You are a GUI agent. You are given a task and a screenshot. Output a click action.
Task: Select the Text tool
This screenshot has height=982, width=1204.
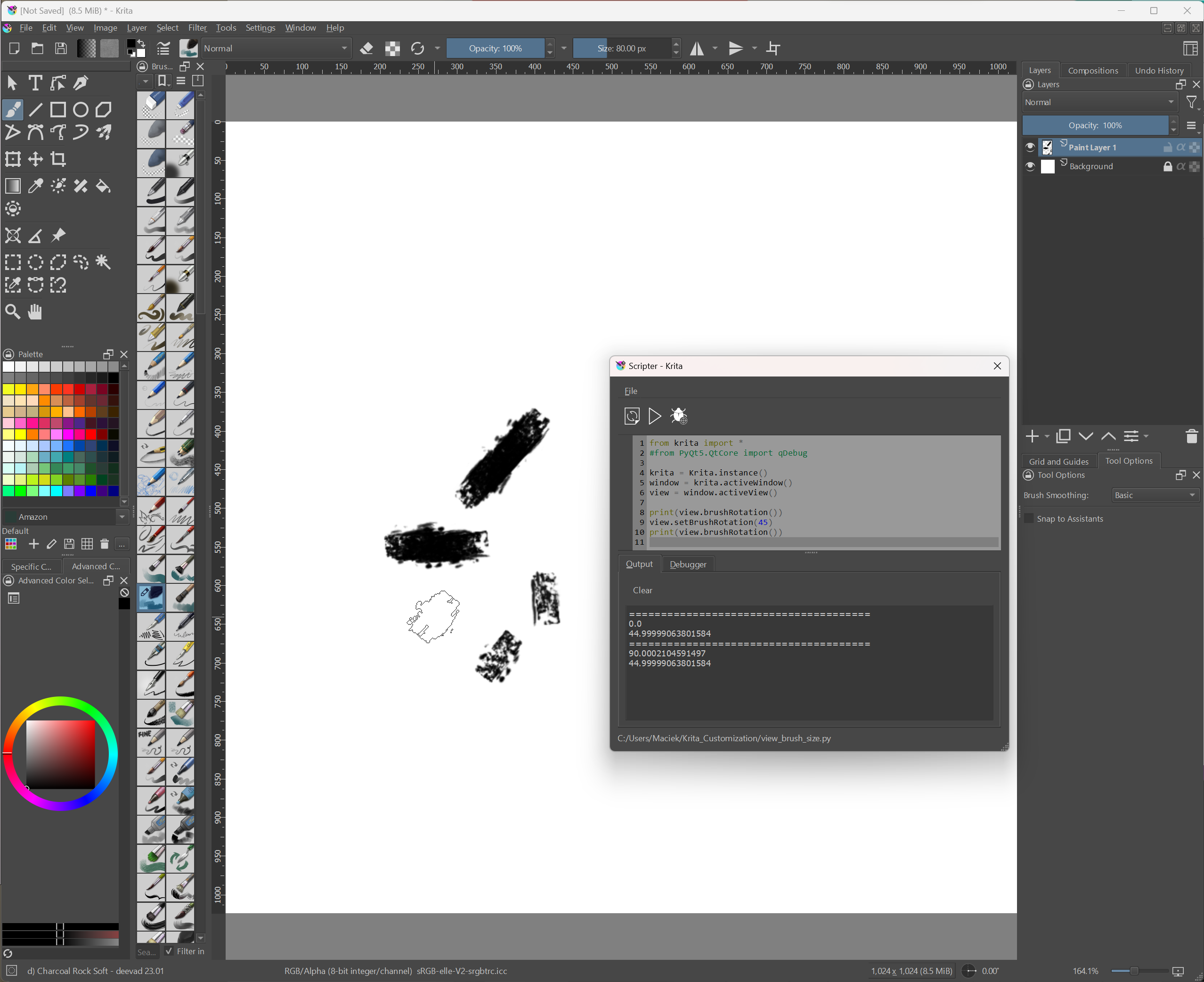[x=35, y=83]
